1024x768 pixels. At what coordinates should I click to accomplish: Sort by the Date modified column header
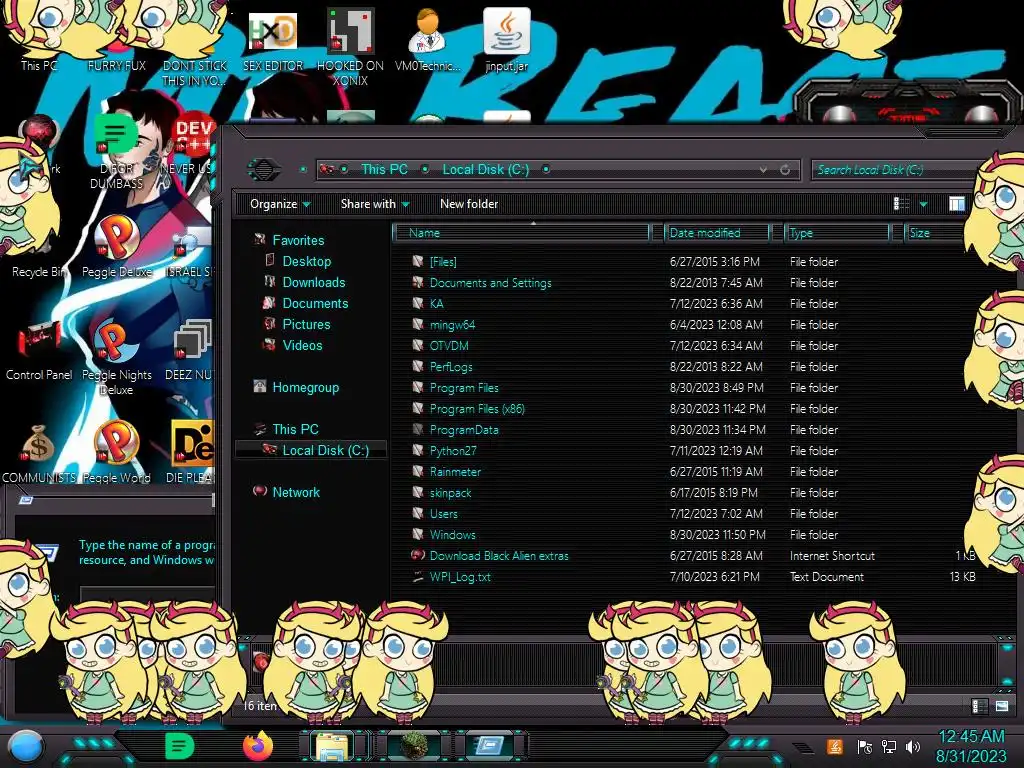click(x=716, y=233)
